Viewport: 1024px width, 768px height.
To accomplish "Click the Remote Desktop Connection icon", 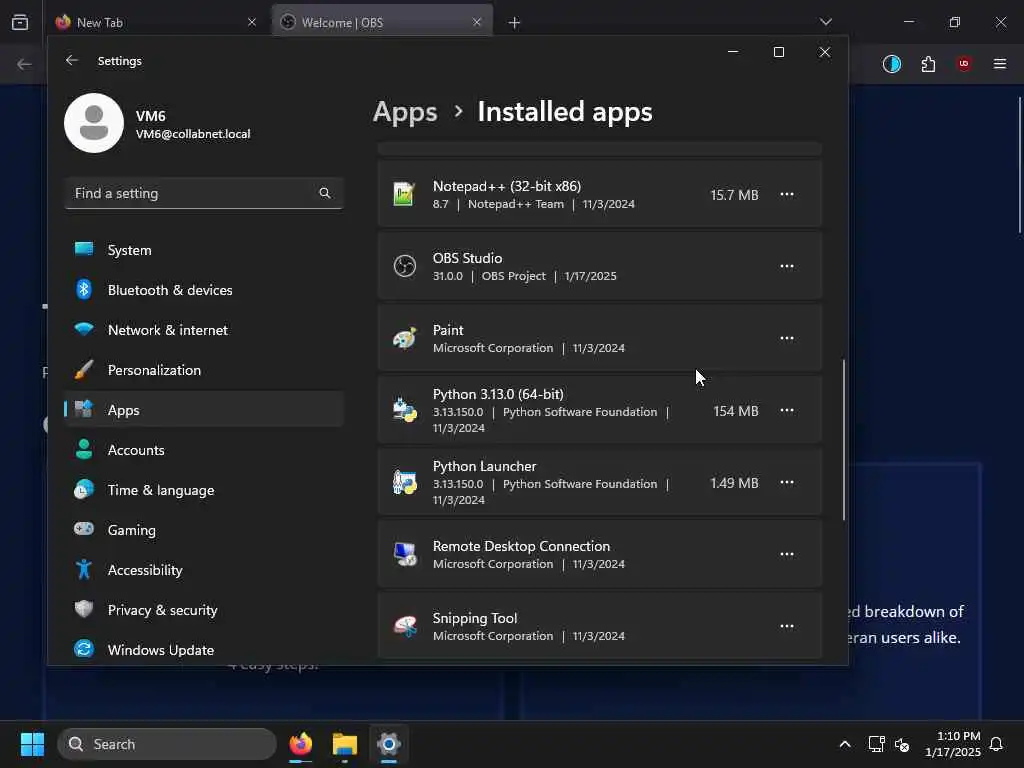I will coord(404,554).
